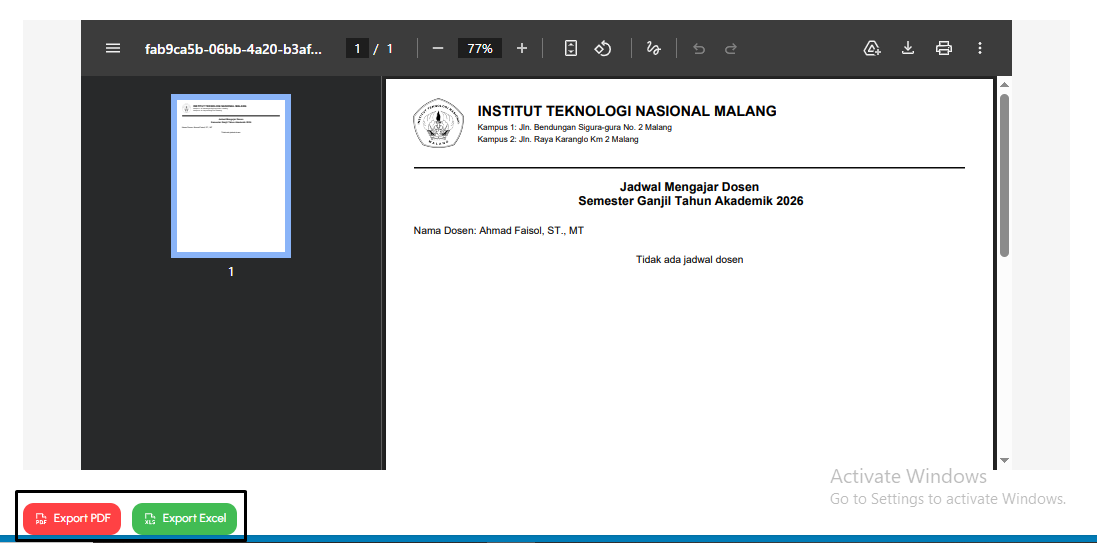1097x543 pixels.
Task: Click the current page number field
Action: pyautogui.click(x=357, y=48)
